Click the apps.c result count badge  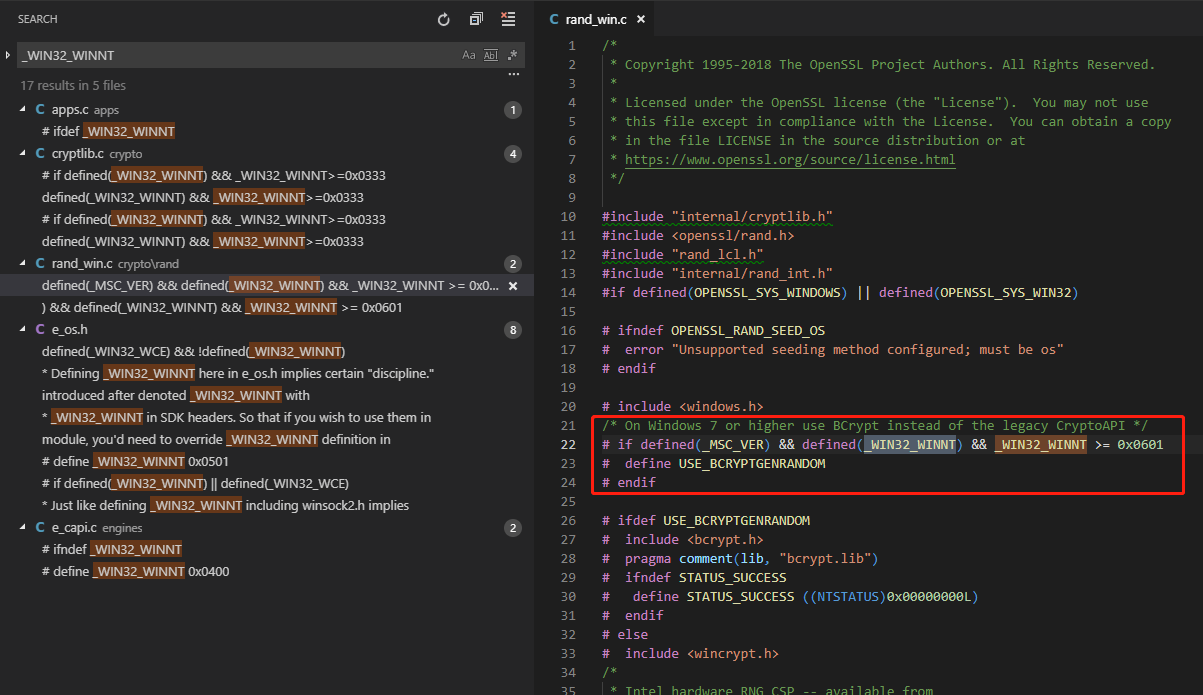click(513, 110)
